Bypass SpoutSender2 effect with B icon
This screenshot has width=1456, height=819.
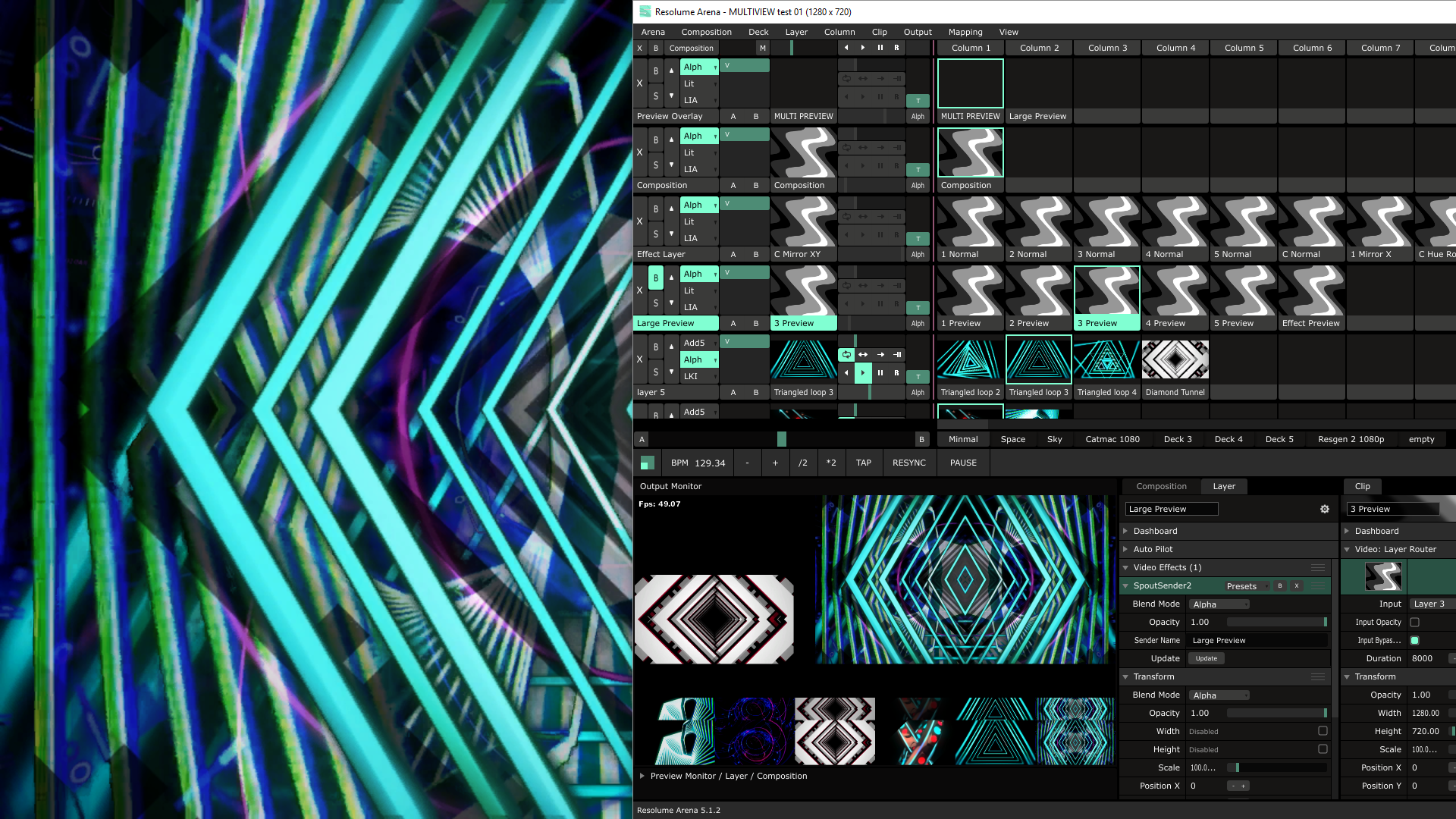(1280, 585)
